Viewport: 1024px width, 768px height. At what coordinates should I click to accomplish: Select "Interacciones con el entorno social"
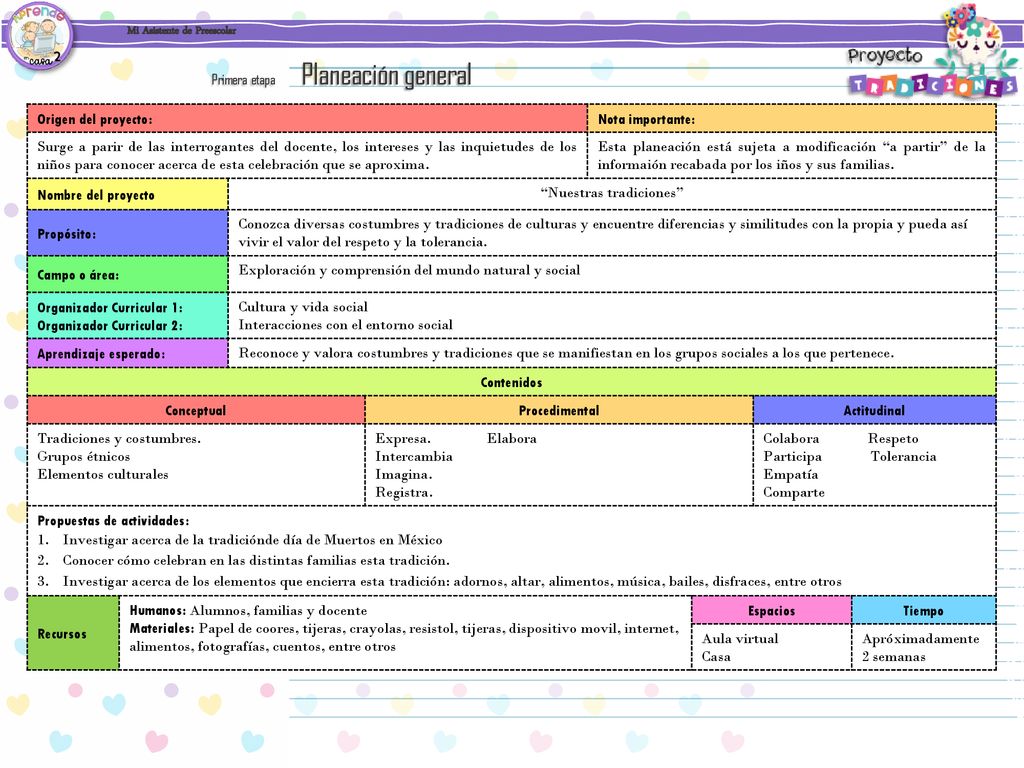[345, 325]
